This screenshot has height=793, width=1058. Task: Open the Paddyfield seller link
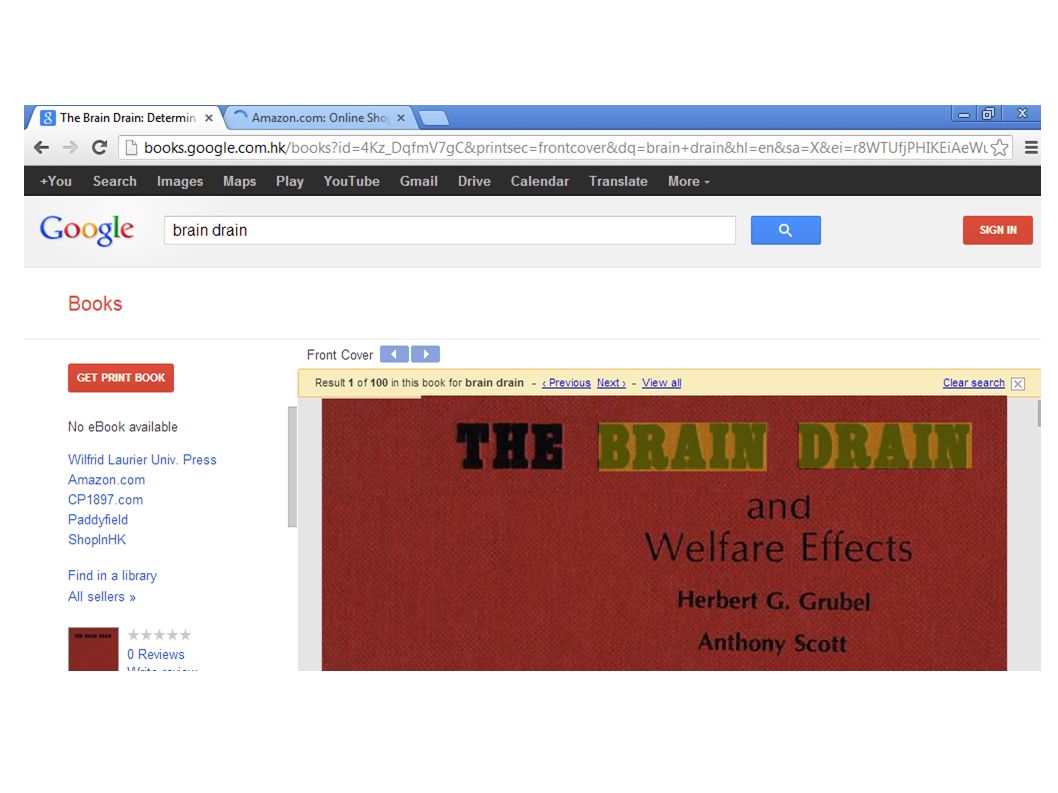click(x=98, y=520)
